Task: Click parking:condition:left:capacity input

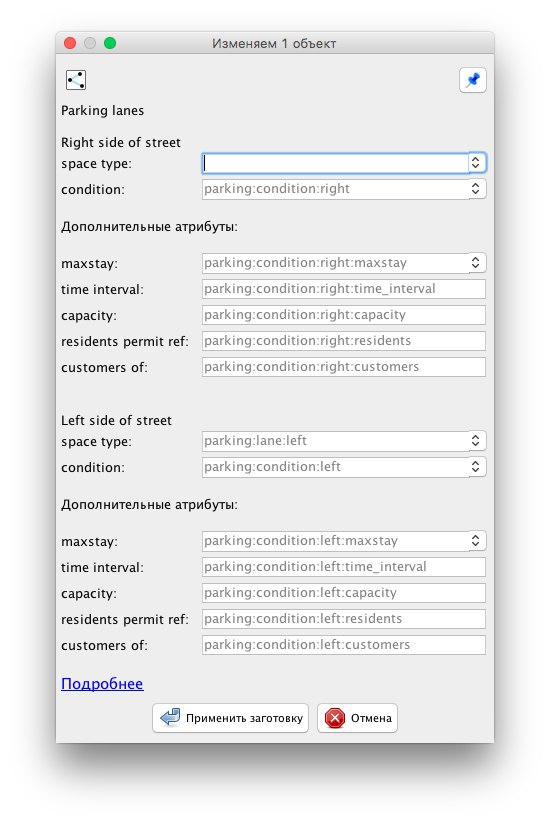Action: pyautogui.click(x=344, y=593)
